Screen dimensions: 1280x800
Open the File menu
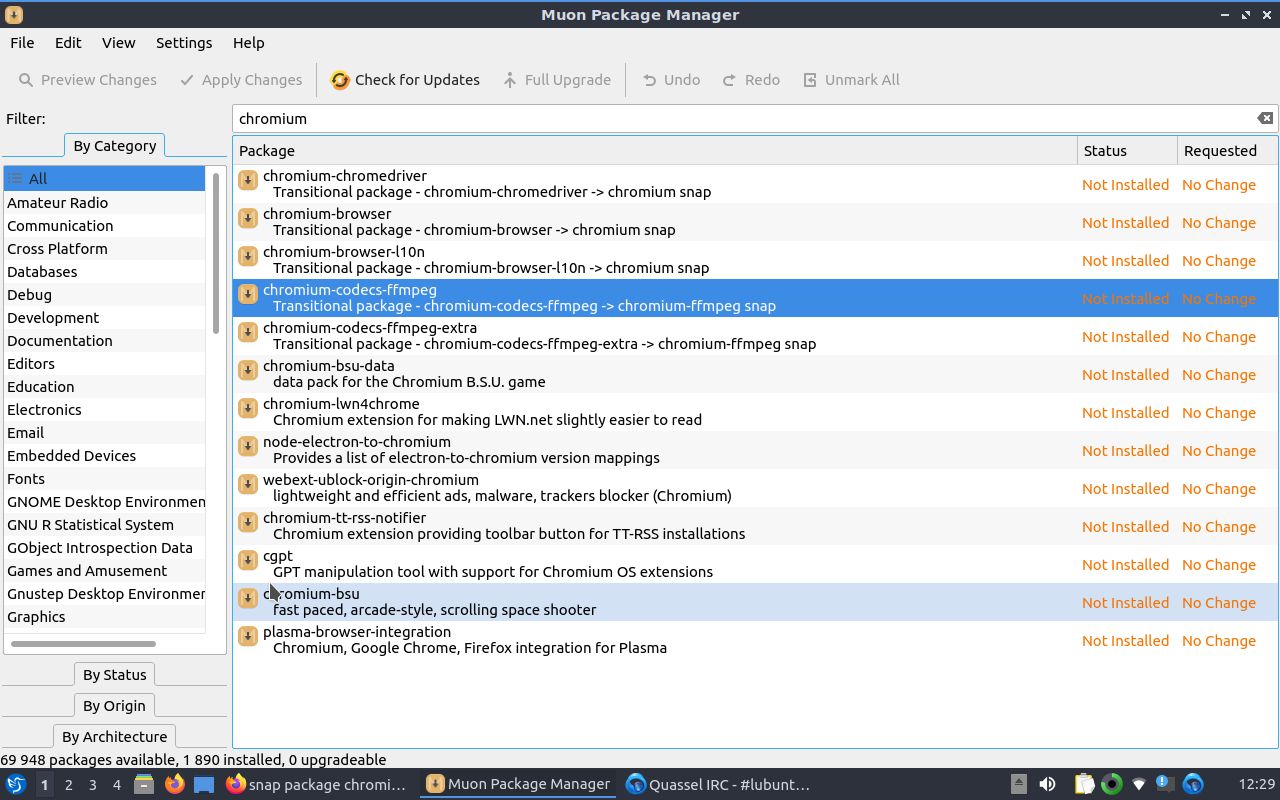[x=22, y=43]
